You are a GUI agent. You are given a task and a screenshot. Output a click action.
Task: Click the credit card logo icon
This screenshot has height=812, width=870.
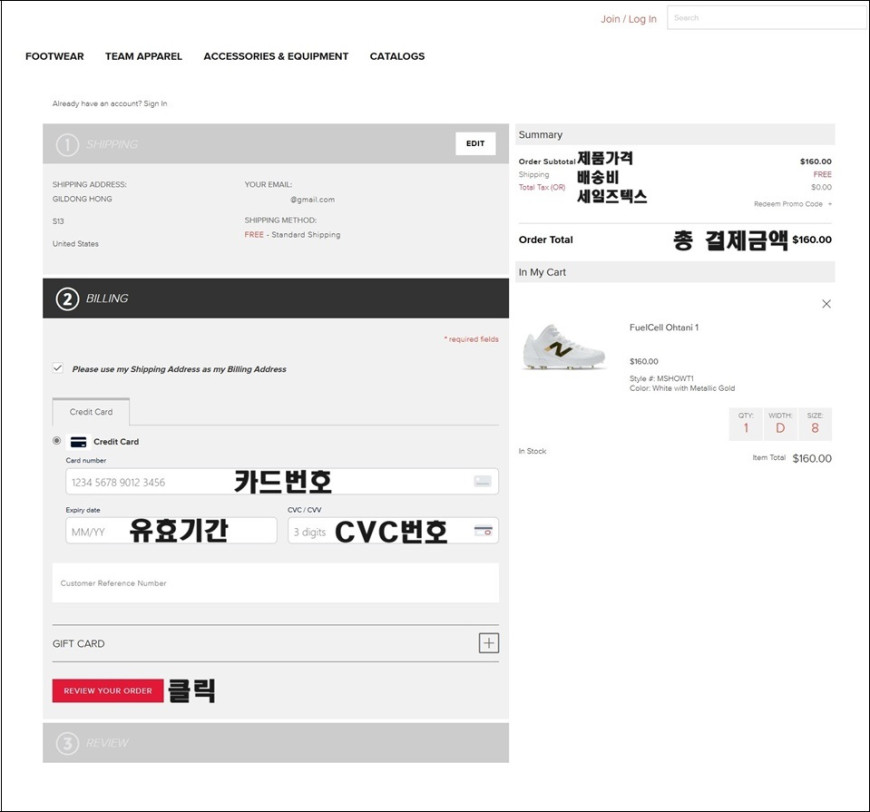click(78, 442)
